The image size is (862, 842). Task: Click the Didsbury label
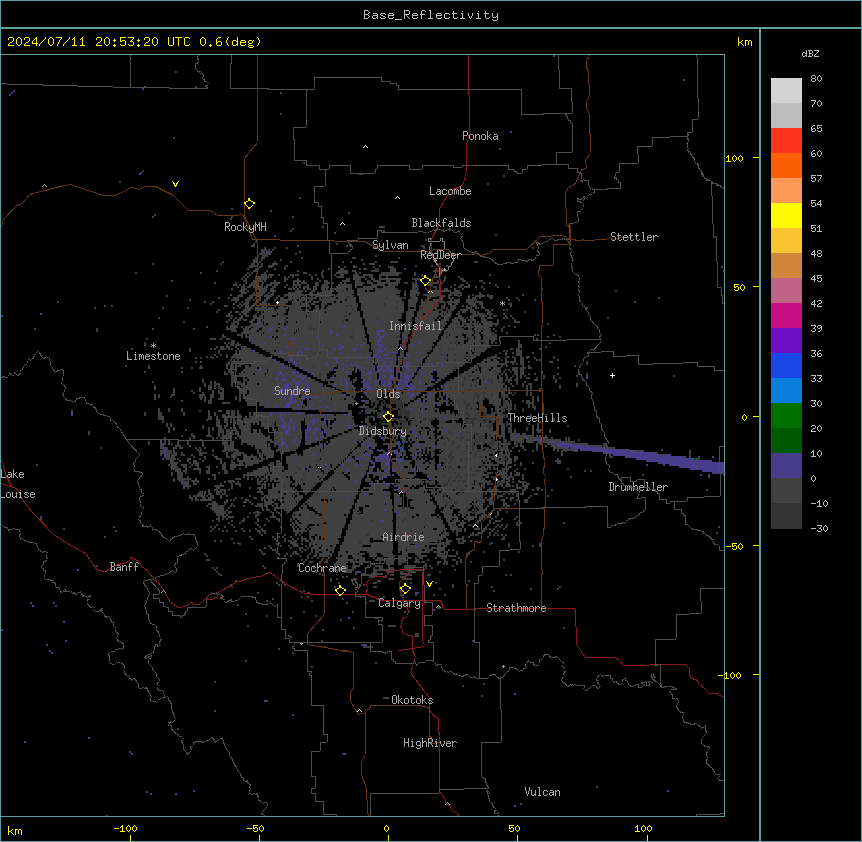point(383,431)
